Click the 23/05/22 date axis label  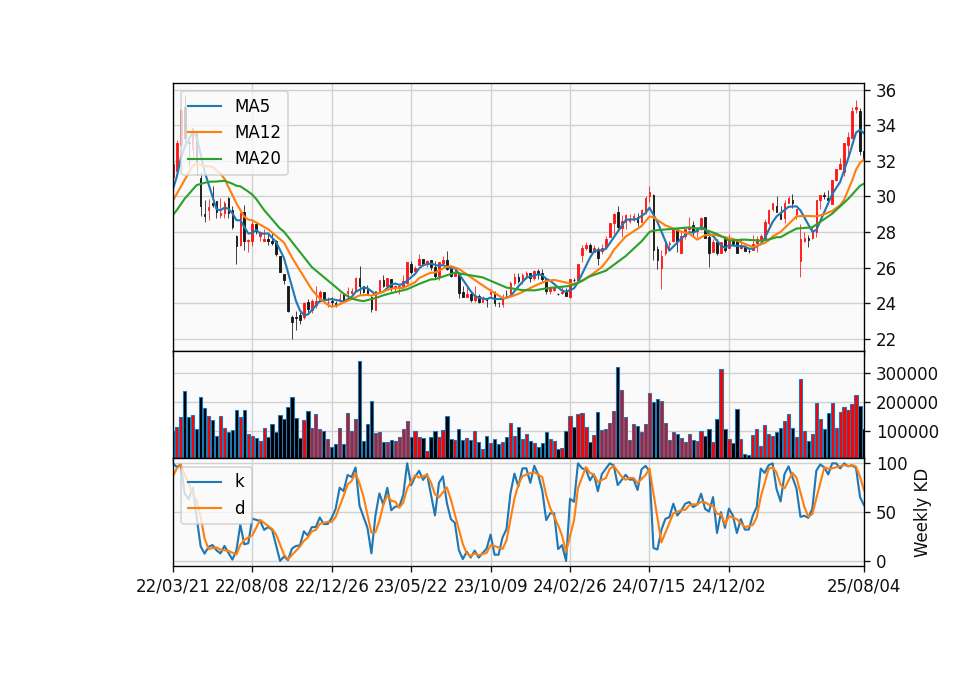pos(411,587)
